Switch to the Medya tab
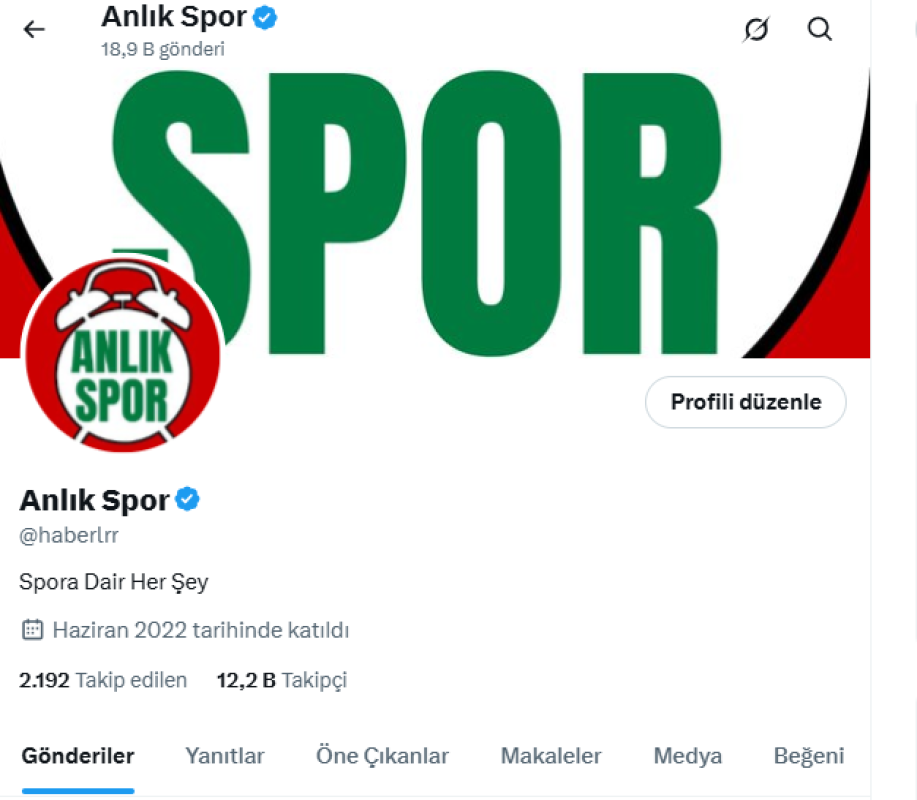This screenshot has height=800, width=917. click(x=688, y=756)
